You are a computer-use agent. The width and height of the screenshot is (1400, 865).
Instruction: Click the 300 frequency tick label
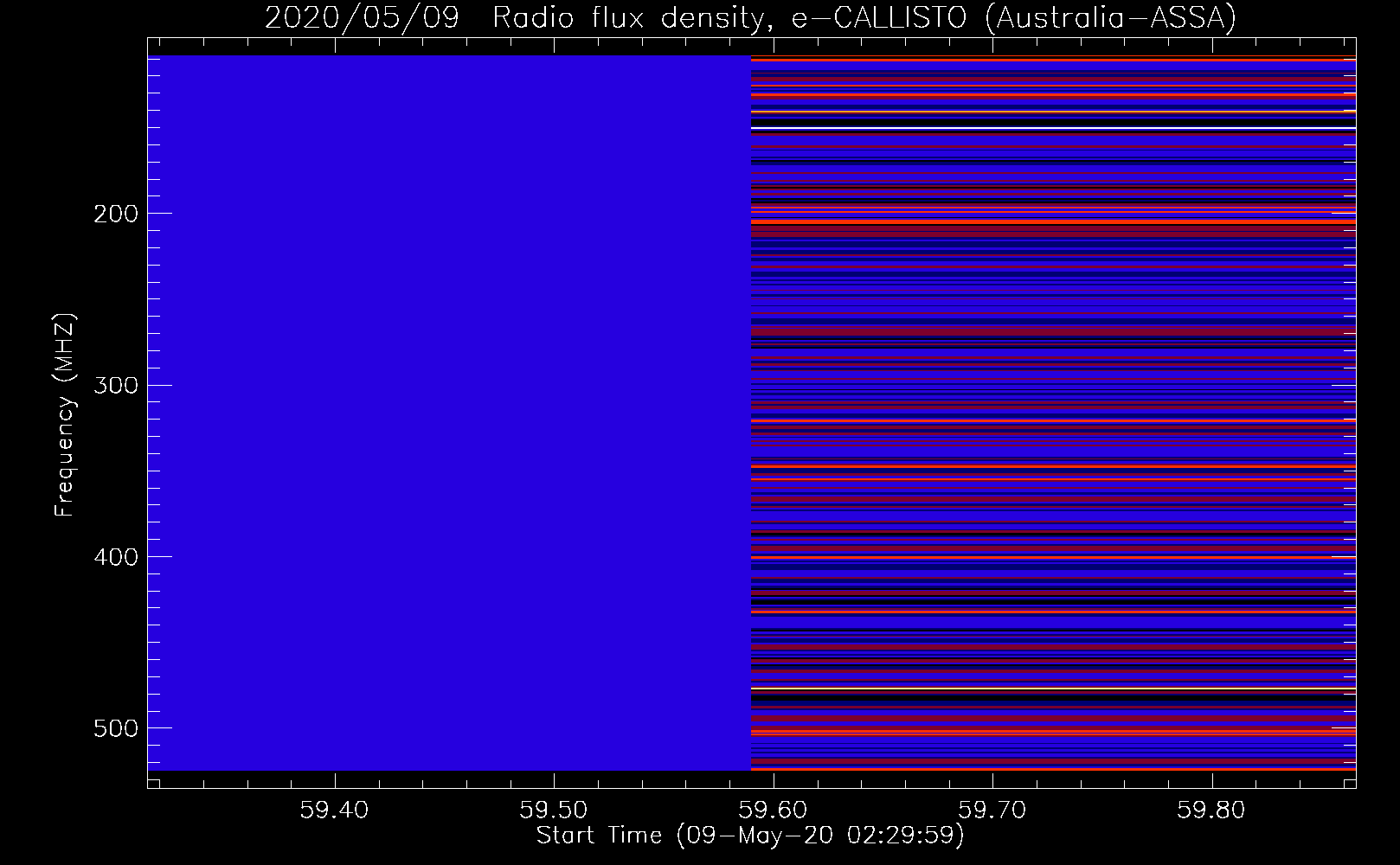tap(116, 385)
